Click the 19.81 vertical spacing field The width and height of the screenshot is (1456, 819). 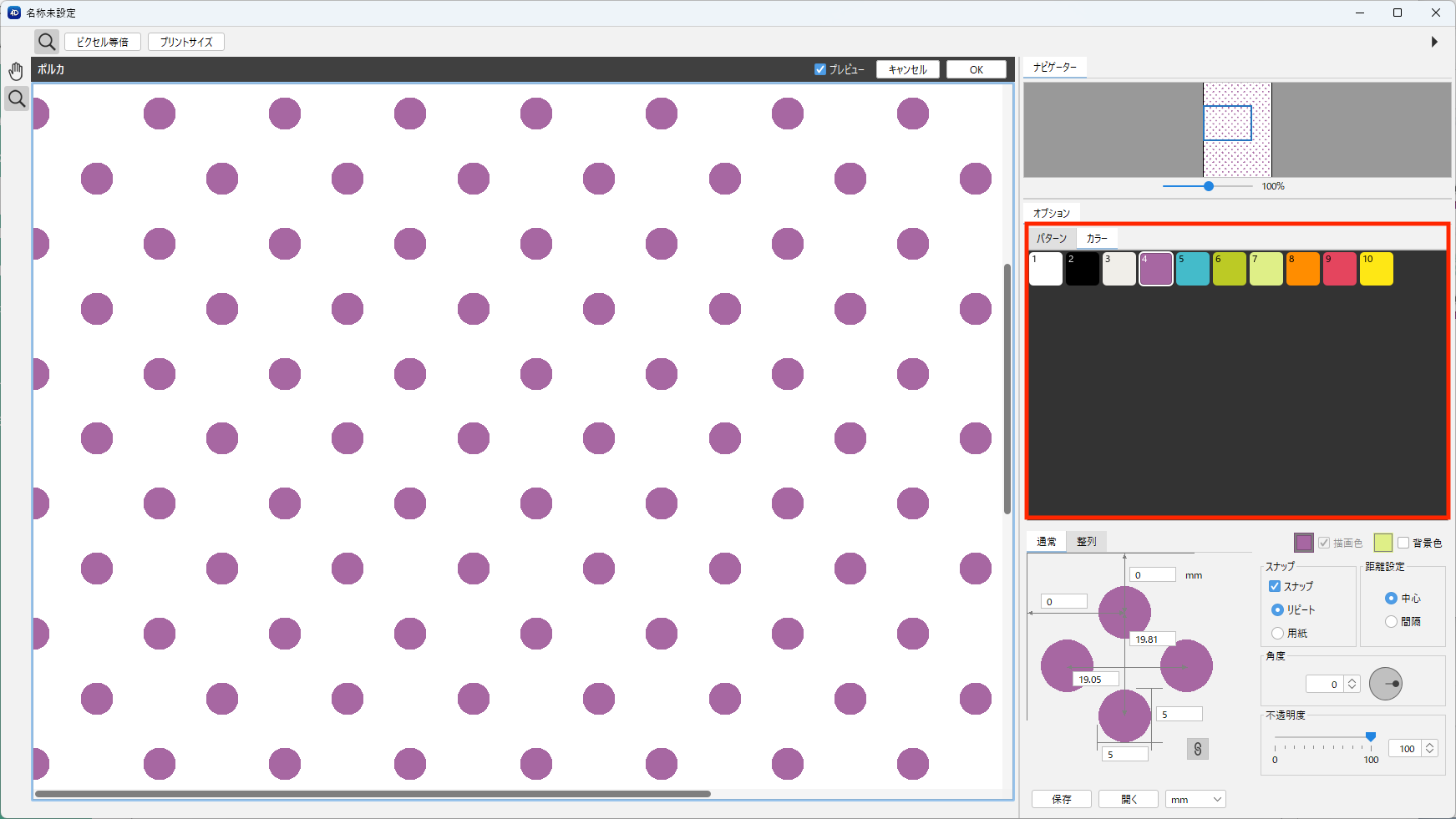tap(1152, 640)
